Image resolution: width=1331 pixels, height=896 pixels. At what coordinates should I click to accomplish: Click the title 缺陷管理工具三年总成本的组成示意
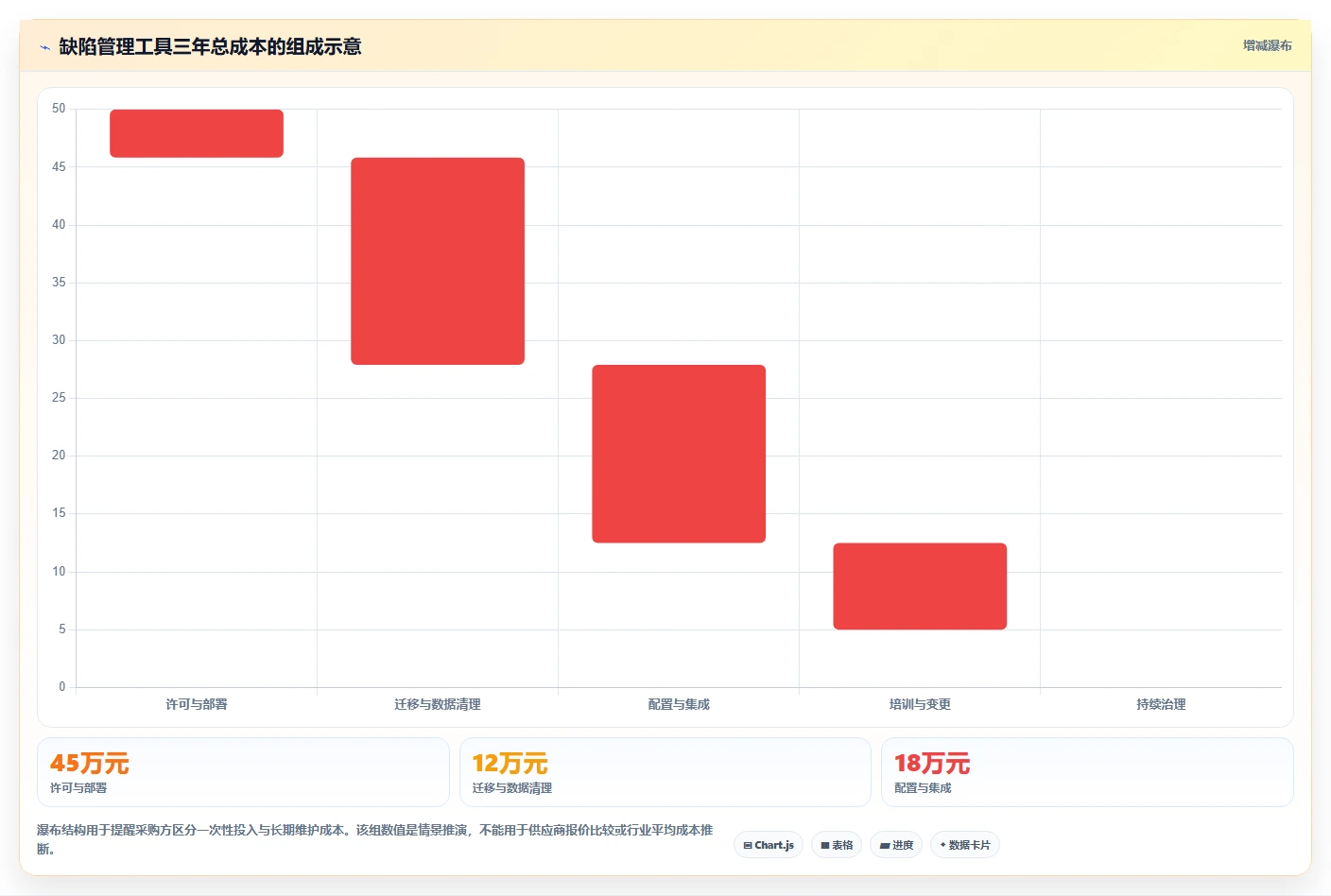pos(210,46)
